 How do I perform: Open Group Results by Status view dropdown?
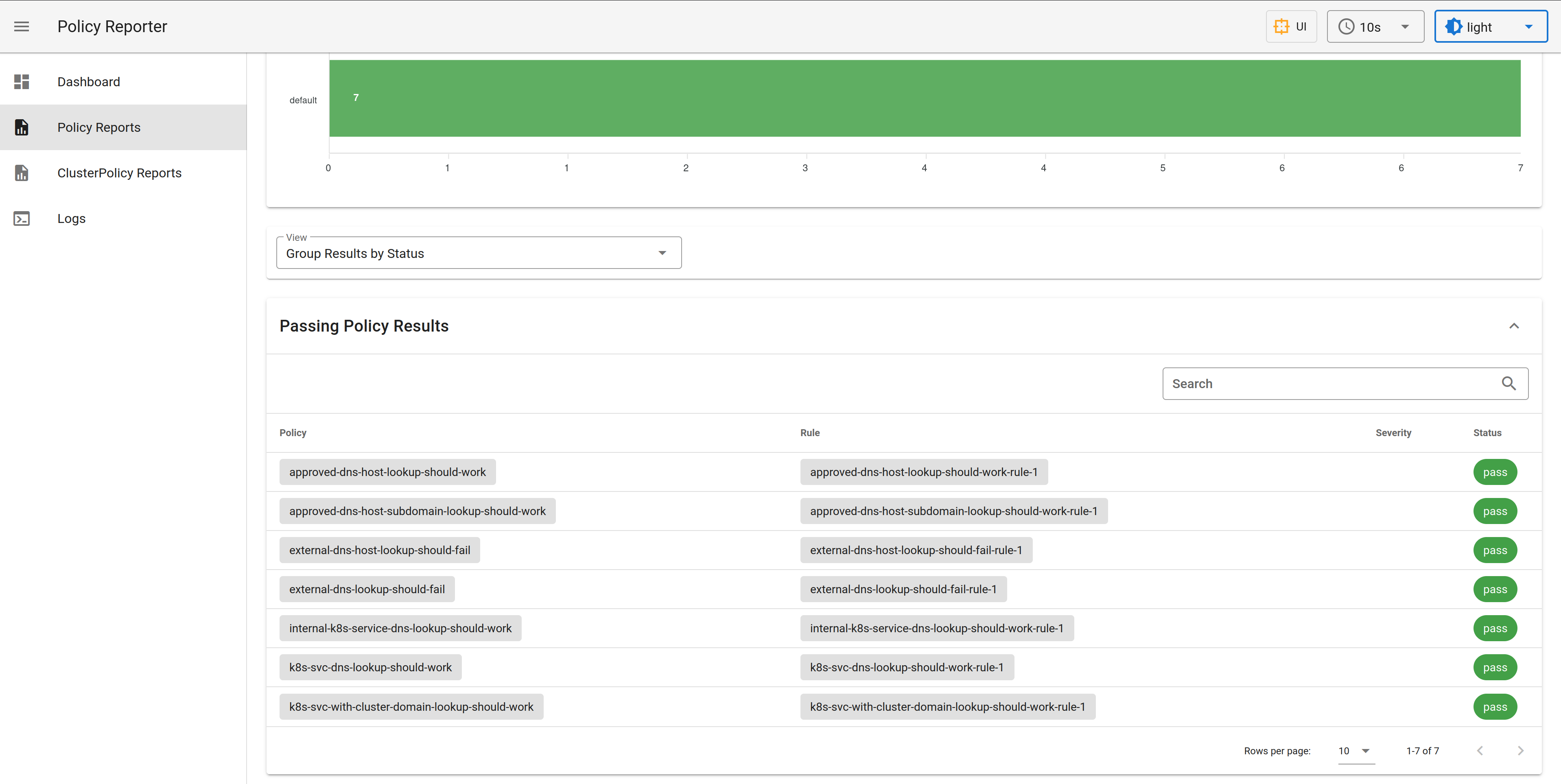click(479, 253)
